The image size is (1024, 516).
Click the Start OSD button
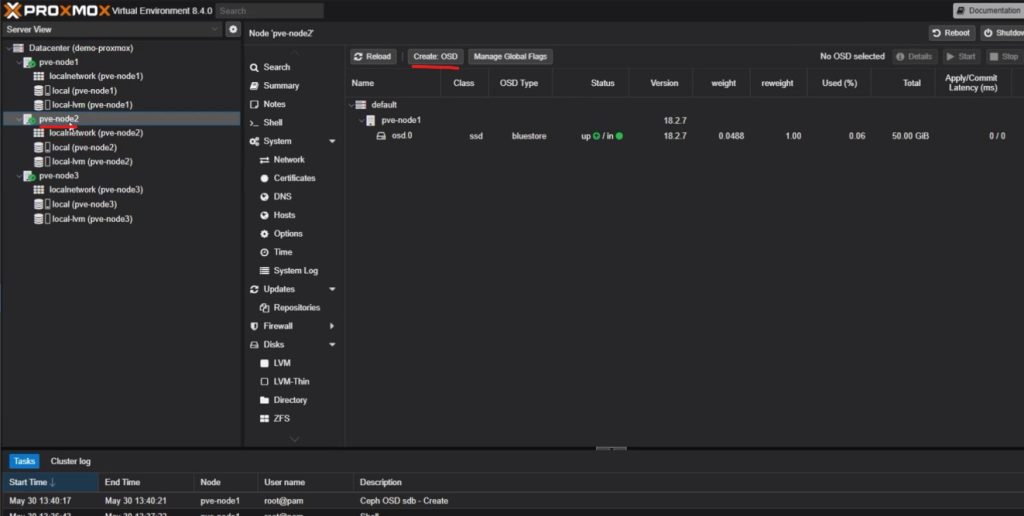click(961, 57)
